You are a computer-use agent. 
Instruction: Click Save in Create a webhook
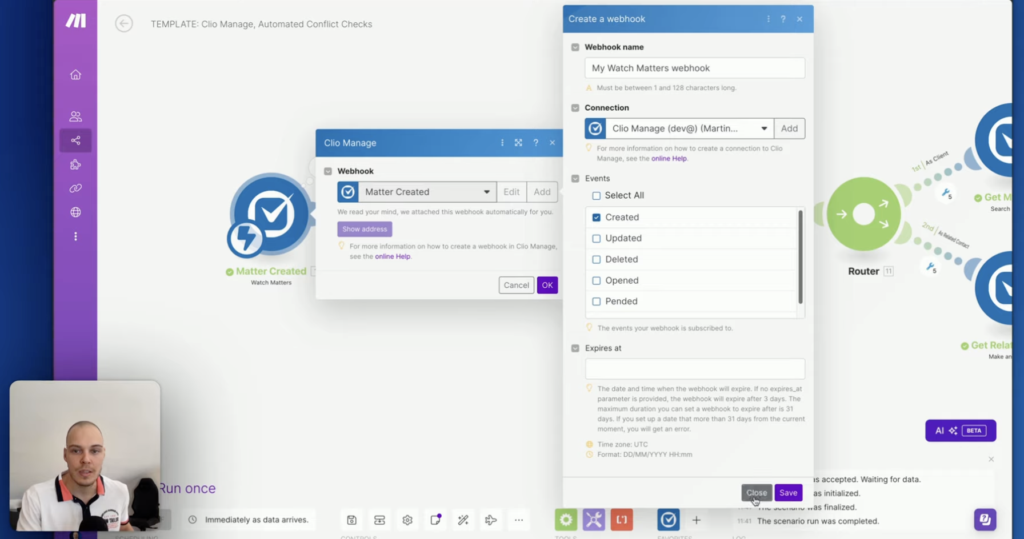[788, 493]
